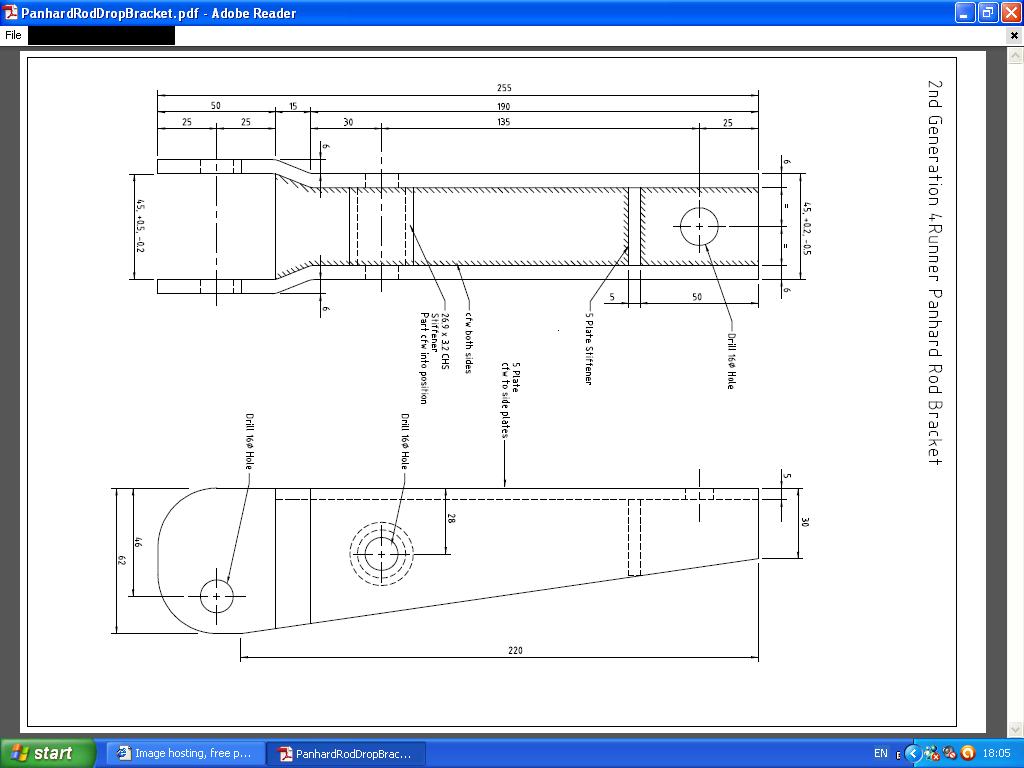This screenshot has width=1024, height=768.
Task: Switch to the Image hosting taskbar window
Action: [185, 753]
